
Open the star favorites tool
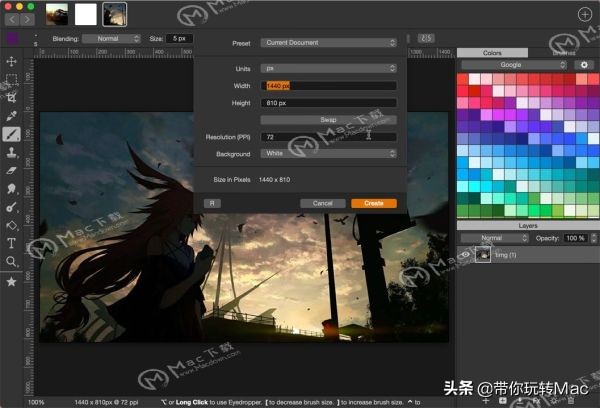(x=11, y=282)
